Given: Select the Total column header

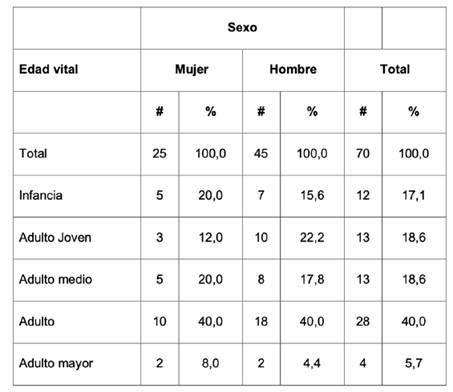Looking at the screenshot, I should pos(395,70).
